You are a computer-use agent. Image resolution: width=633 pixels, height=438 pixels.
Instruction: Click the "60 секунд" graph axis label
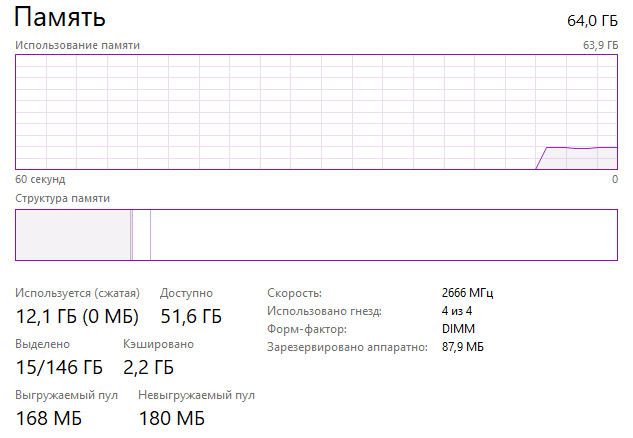point(40,180)
